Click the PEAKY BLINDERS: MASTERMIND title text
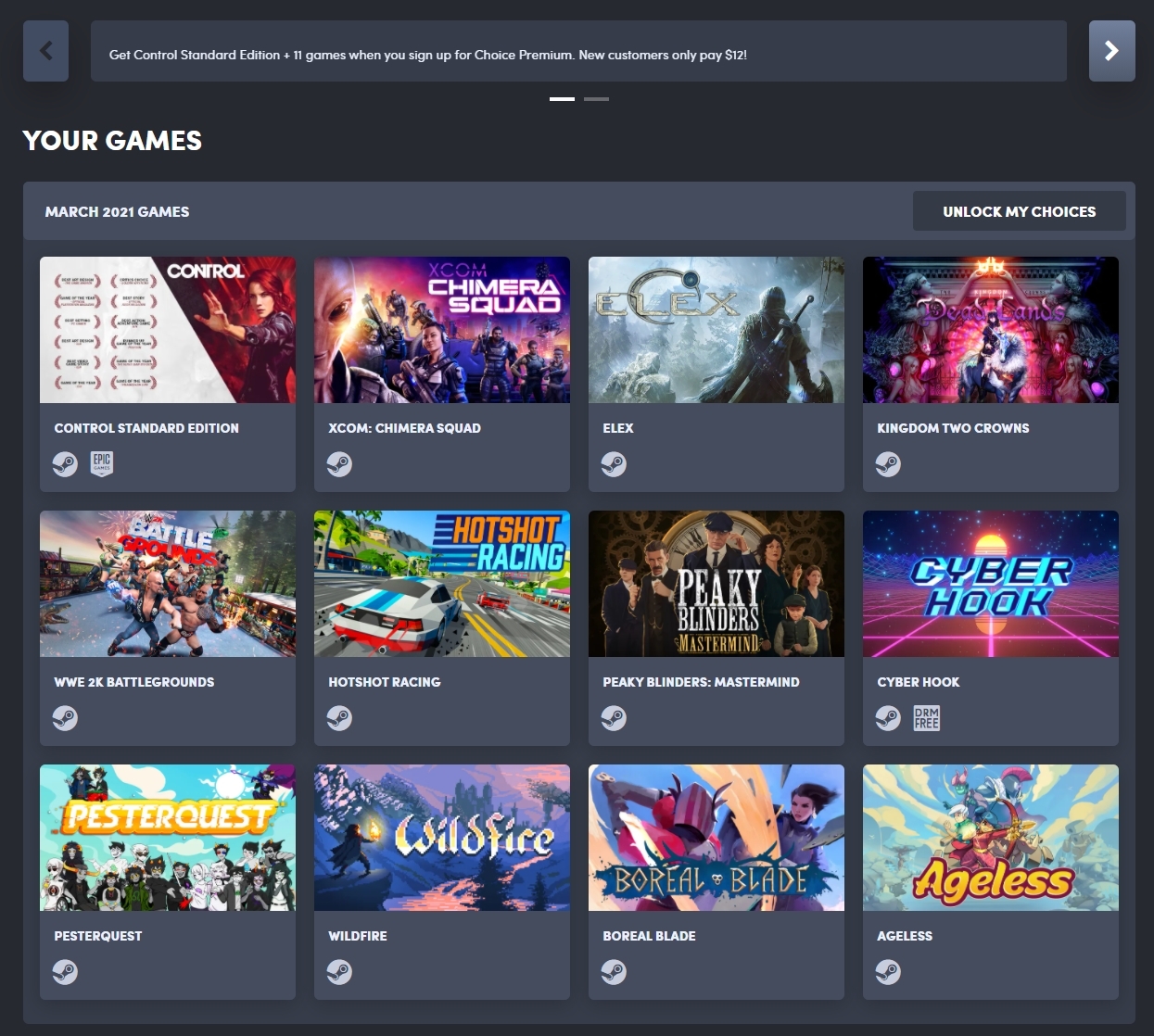Image resolution: width=1154 pixels, height=1036 pixels. [x=701, y=682]
